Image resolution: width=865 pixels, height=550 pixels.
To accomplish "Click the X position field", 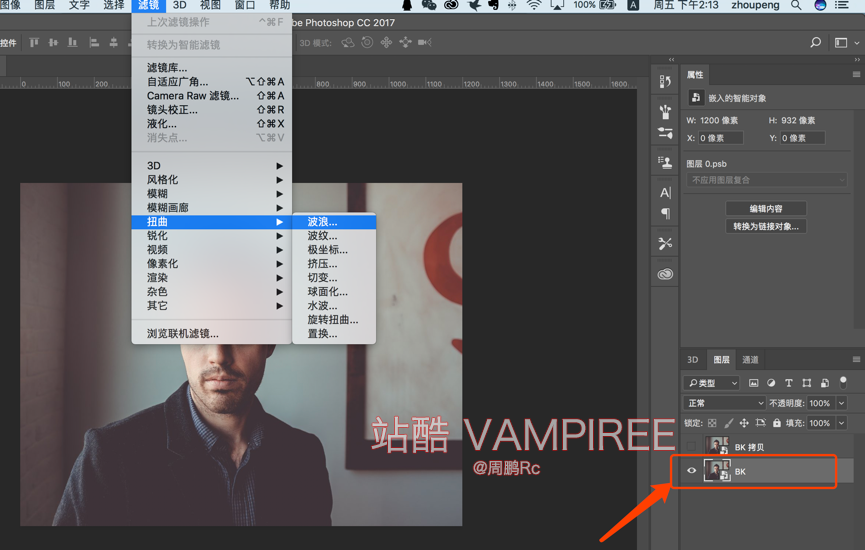I will 720,138.
